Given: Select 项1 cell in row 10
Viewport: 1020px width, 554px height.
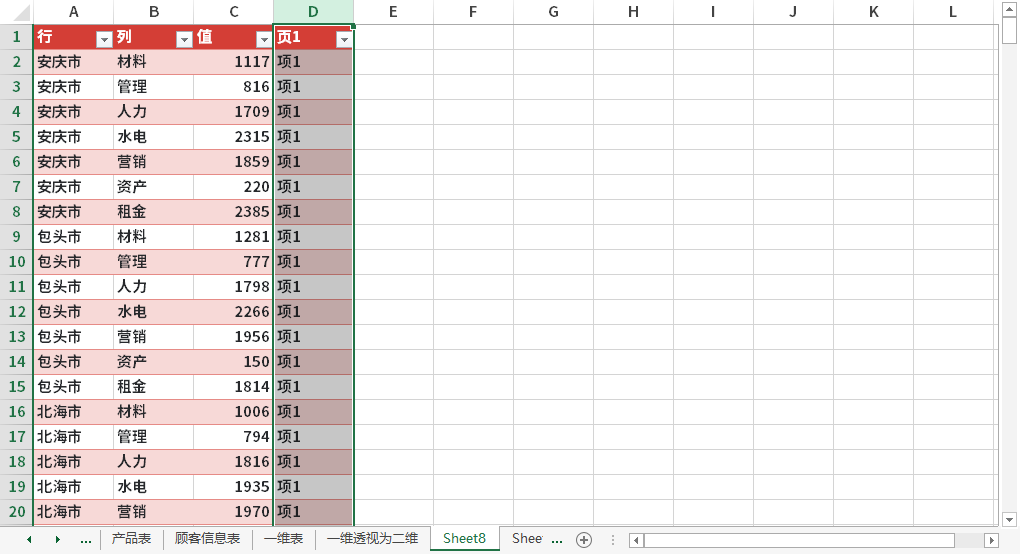Looking at the screenshot, I should point(314,261).
